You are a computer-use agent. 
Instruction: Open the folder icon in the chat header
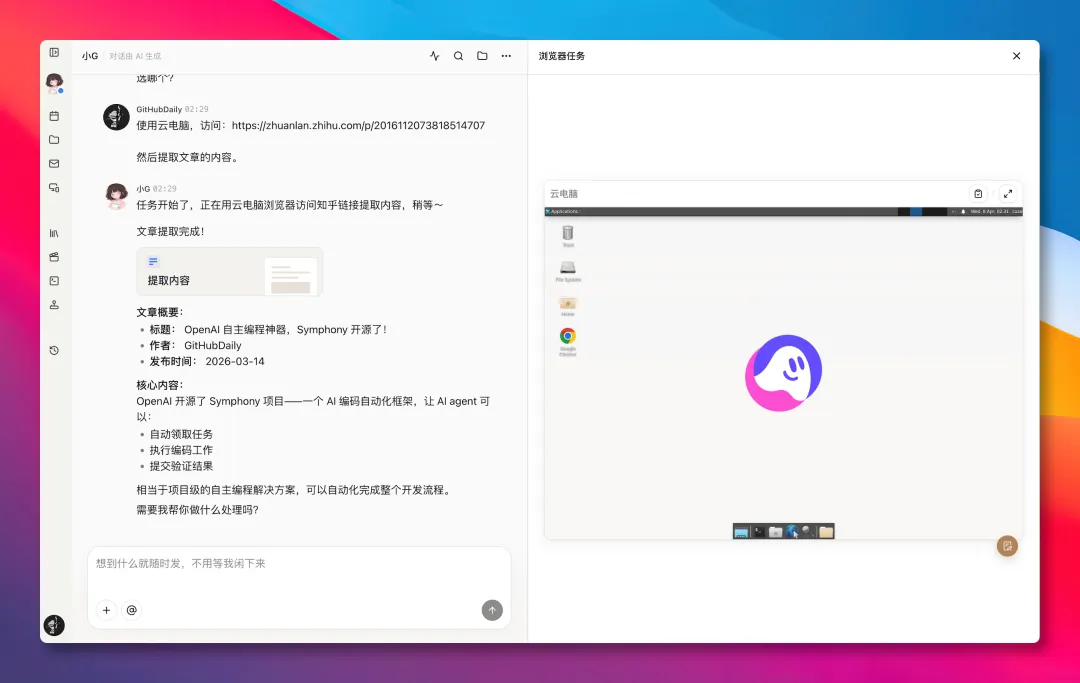(x=482, y=56)
